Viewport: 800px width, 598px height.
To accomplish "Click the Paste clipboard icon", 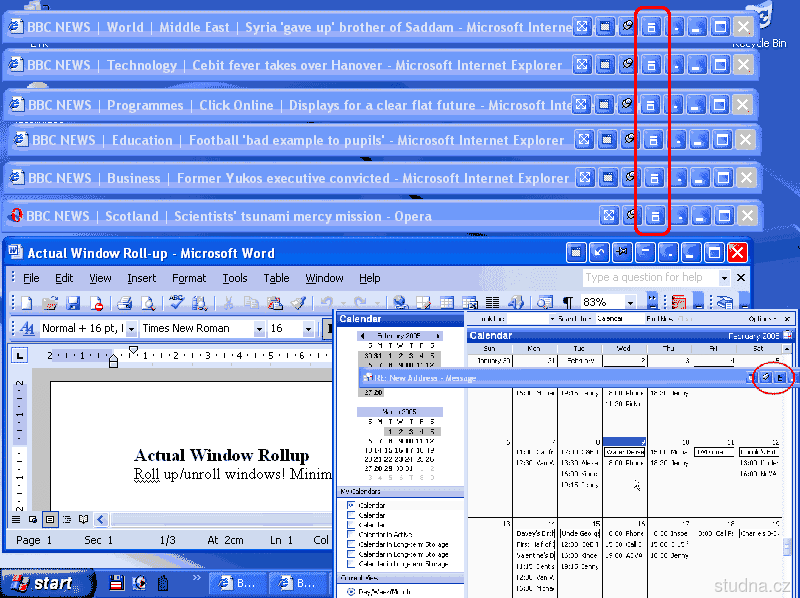I will coord(274,303).
